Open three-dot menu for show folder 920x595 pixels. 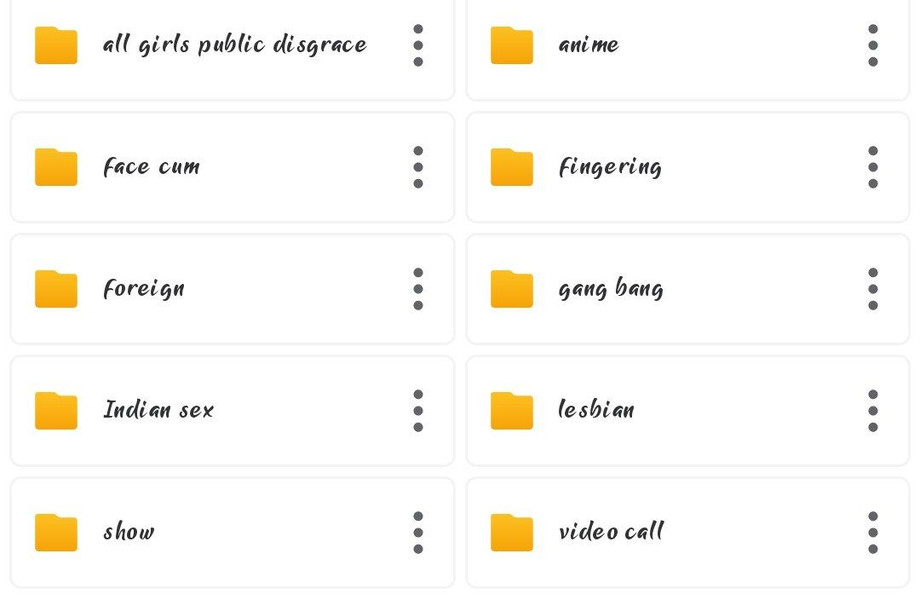pyautogui.click(x=418, y=532)
